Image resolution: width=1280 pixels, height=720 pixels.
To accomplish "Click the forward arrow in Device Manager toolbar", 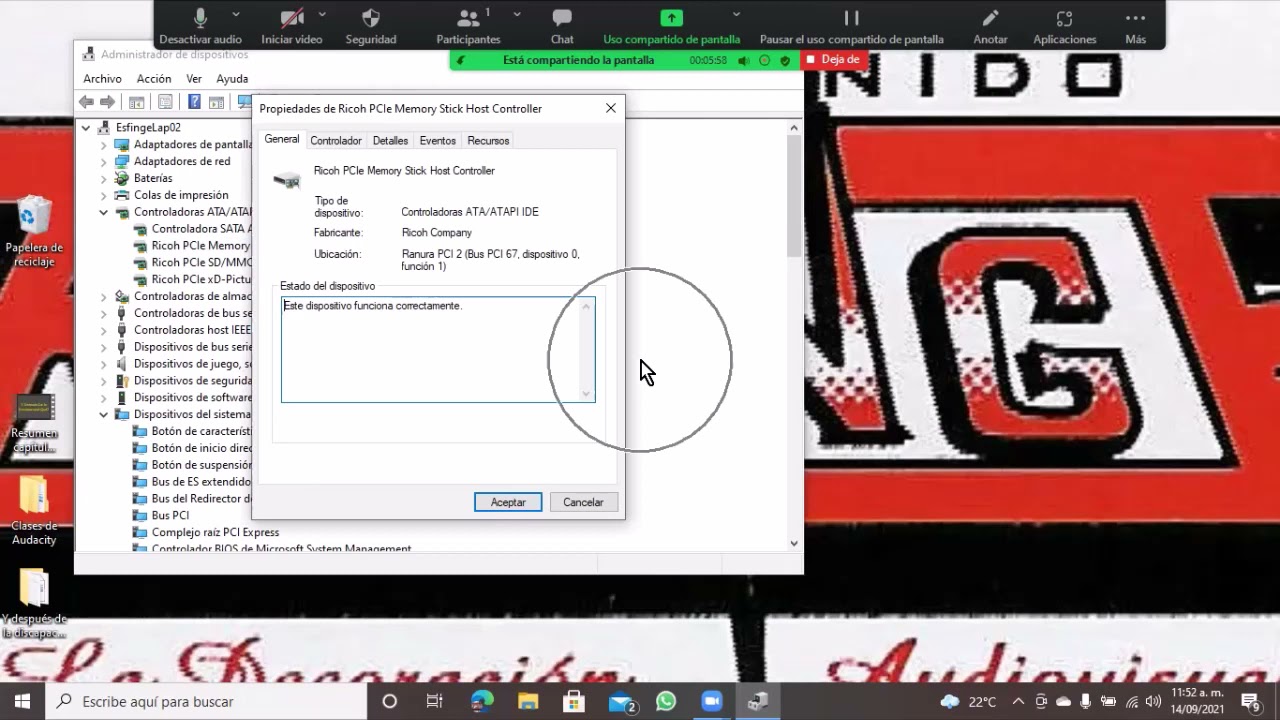I will pos(108,102).
